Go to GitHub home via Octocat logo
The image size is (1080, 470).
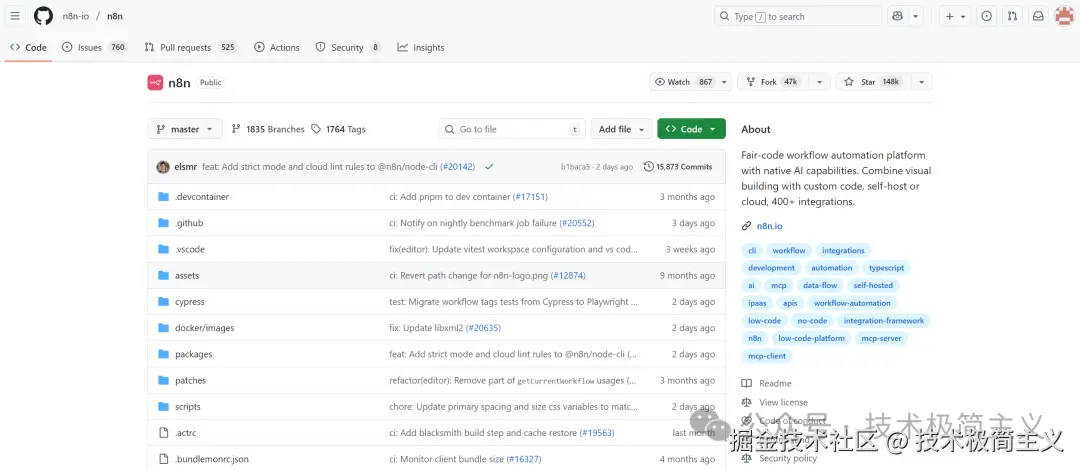(43, 16)
